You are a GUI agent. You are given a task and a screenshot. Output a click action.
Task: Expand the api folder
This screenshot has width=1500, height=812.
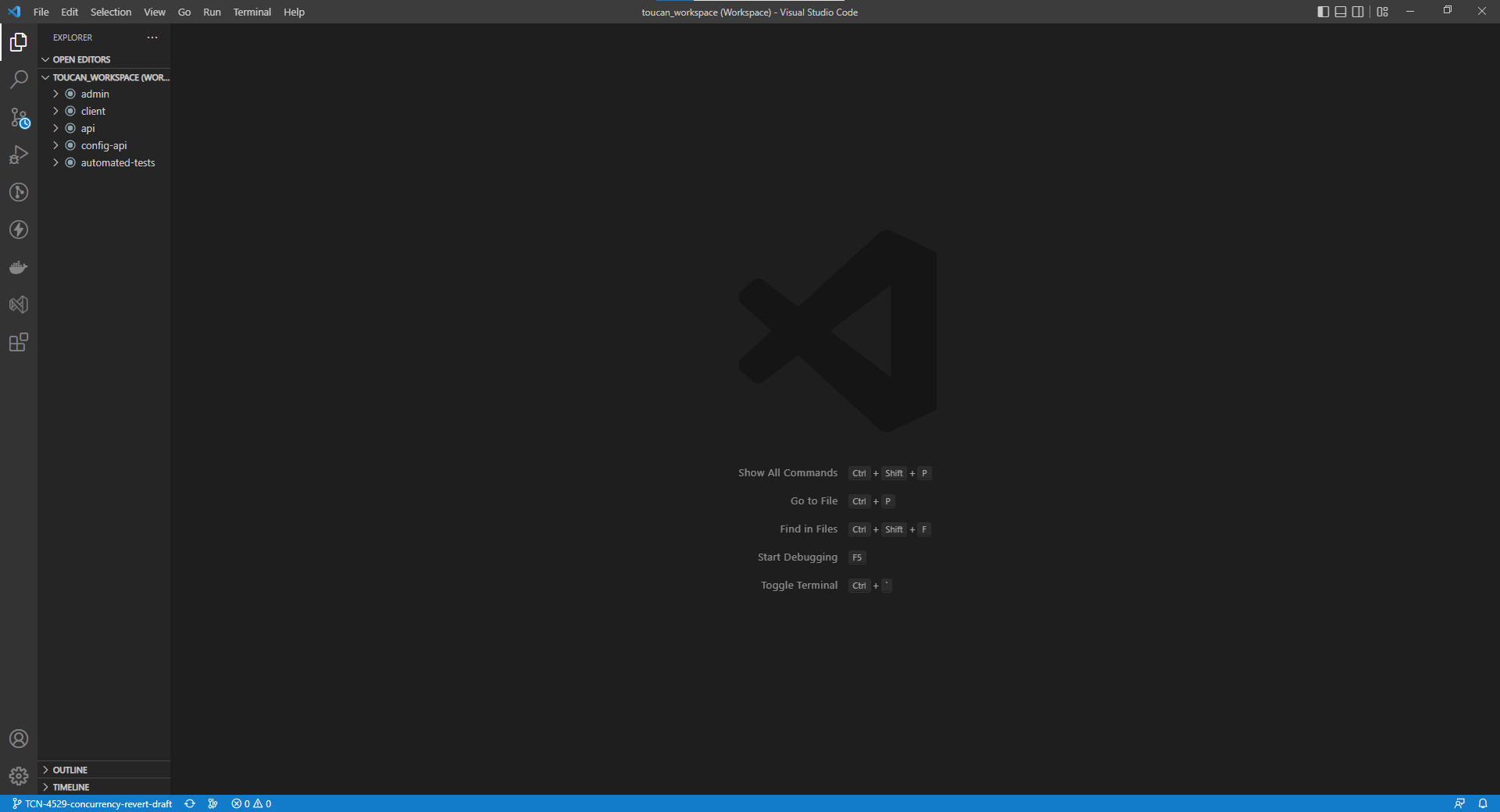(104, 128)
